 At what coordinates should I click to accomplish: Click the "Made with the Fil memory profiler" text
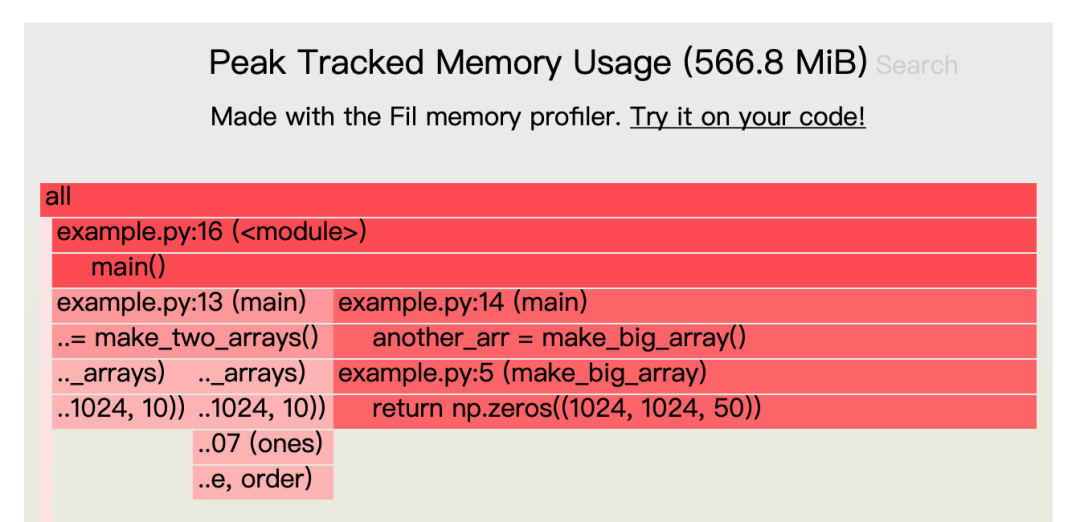click(x=415, y=117)
